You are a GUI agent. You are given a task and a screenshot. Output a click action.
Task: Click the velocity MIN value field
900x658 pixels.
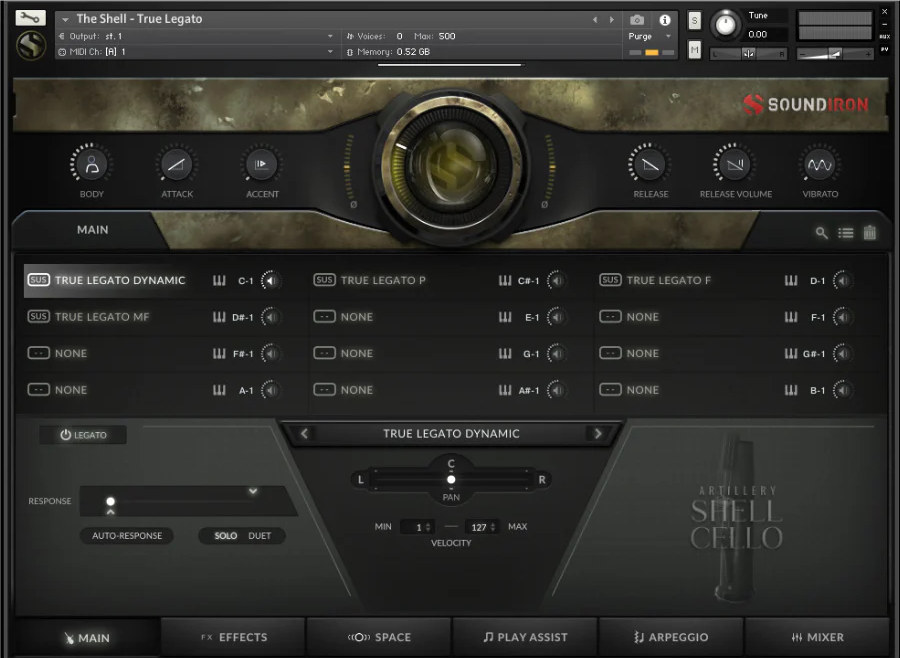coord(416,526)
